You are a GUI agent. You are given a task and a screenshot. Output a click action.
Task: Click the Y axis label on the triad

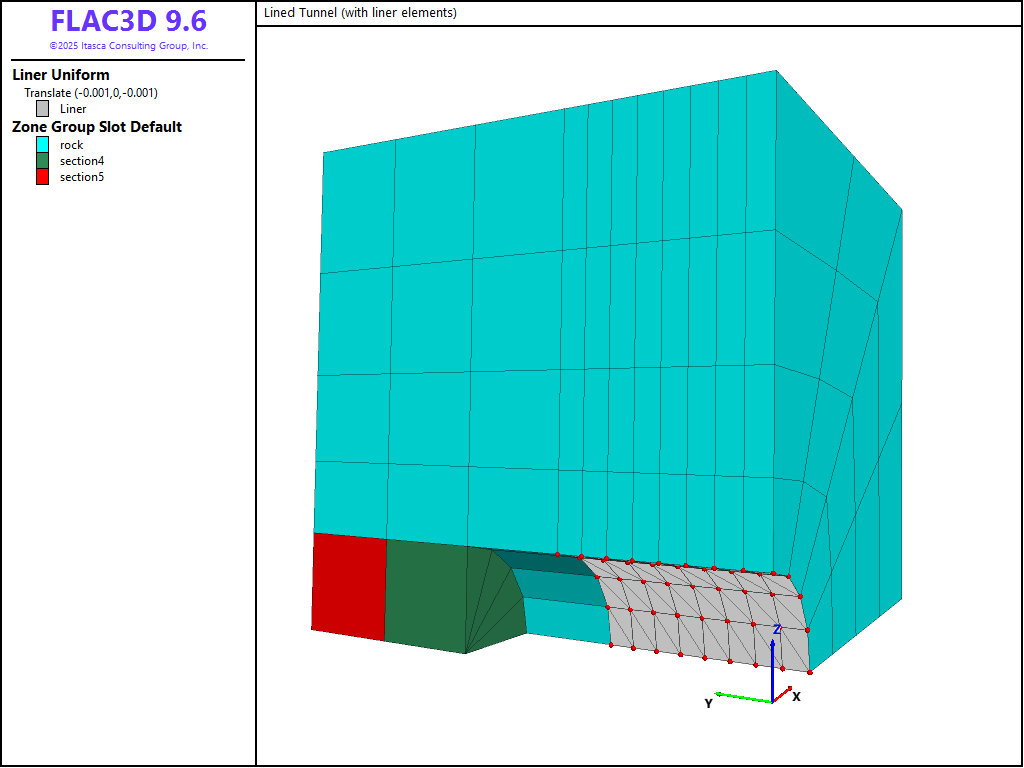708,704
